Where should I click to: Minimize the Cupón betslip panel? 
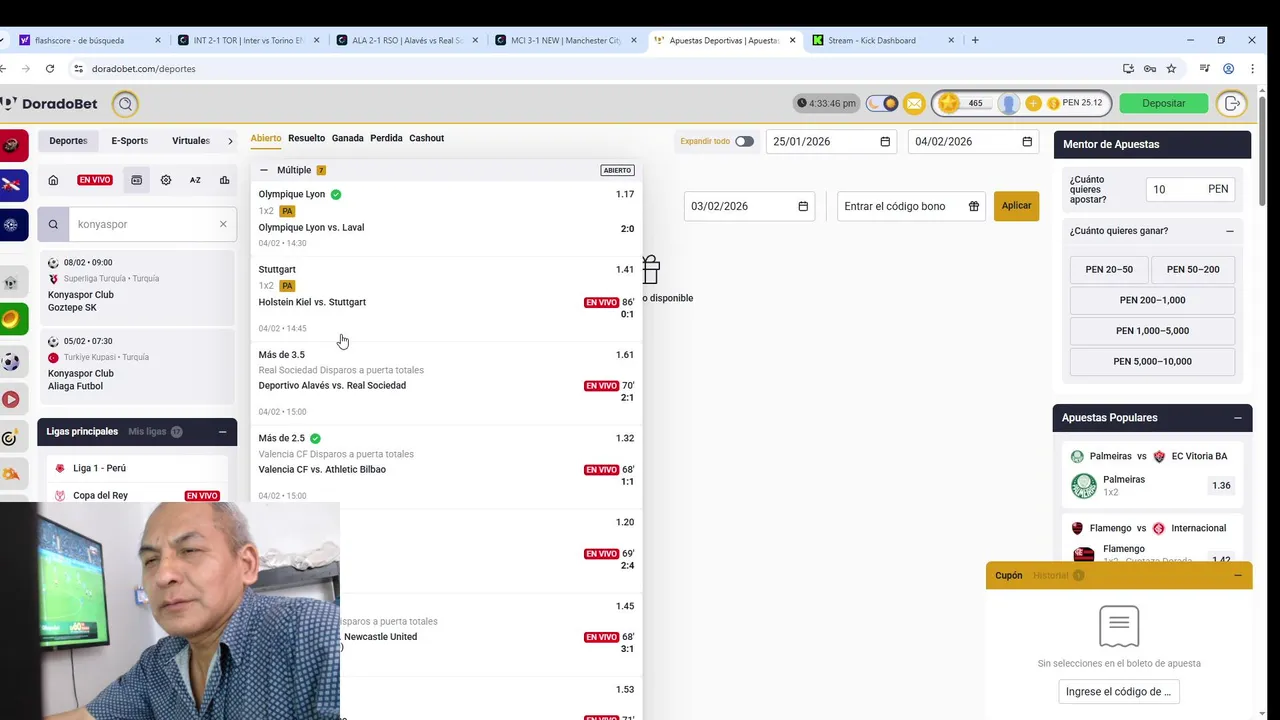coord(1238,576)
